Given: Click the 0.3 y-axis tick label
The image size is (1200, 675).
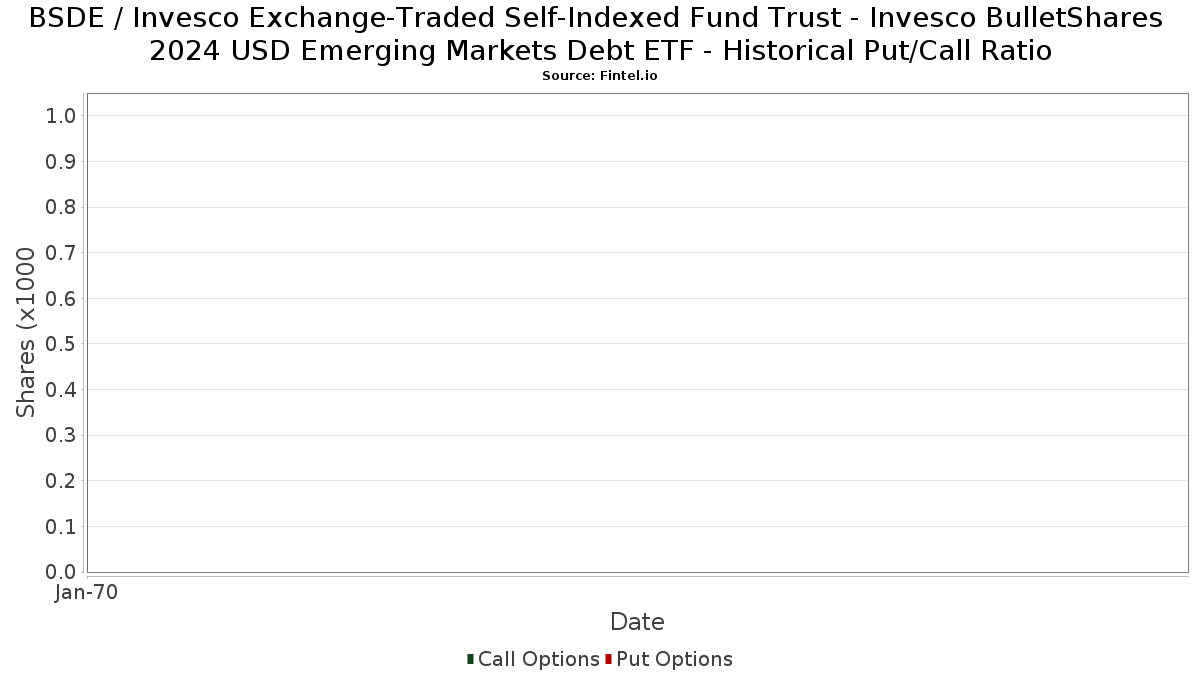Looking at the screenshot, I should tap(61, 435).
